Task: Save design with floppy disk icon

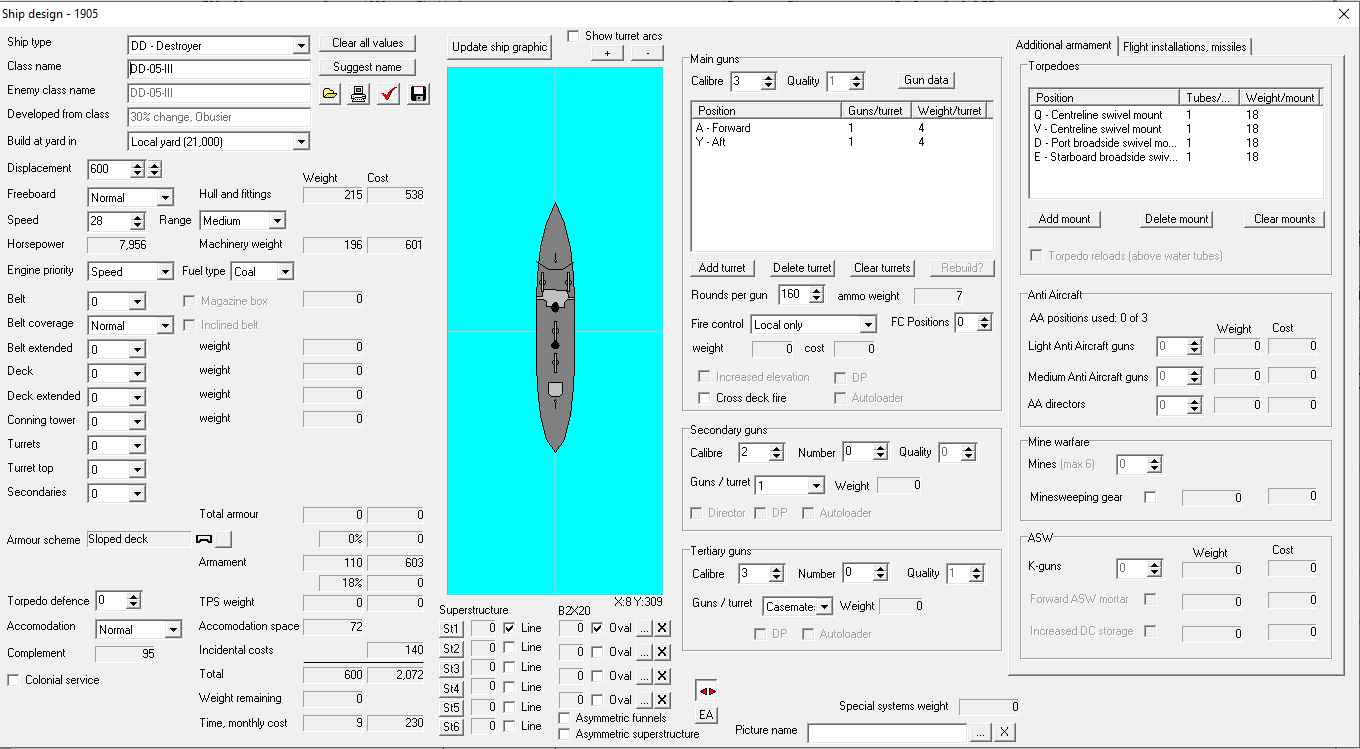Action: tap(419, 94)
